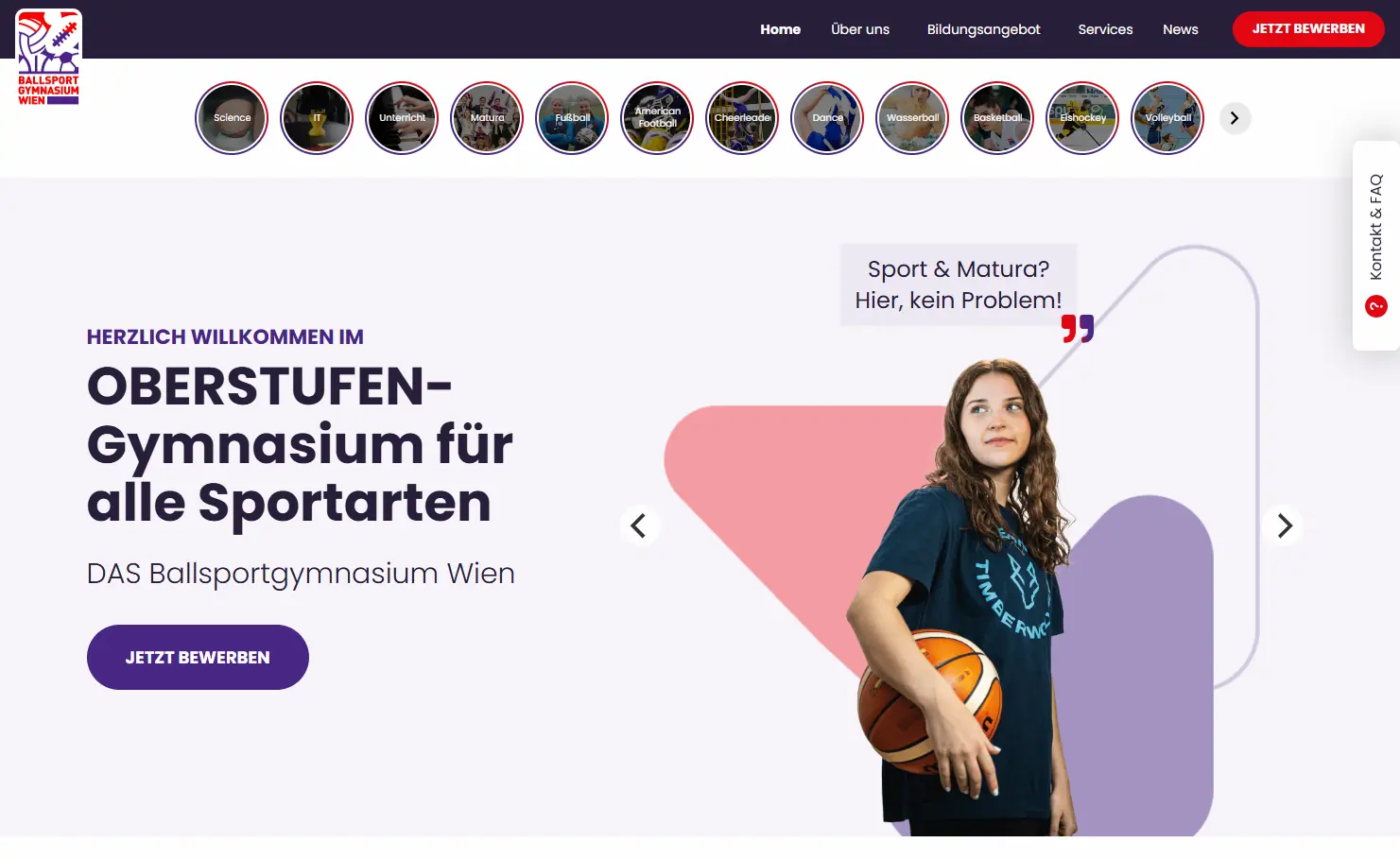Open the American Football story circle

pyautogui.click(x=657, y=118)
